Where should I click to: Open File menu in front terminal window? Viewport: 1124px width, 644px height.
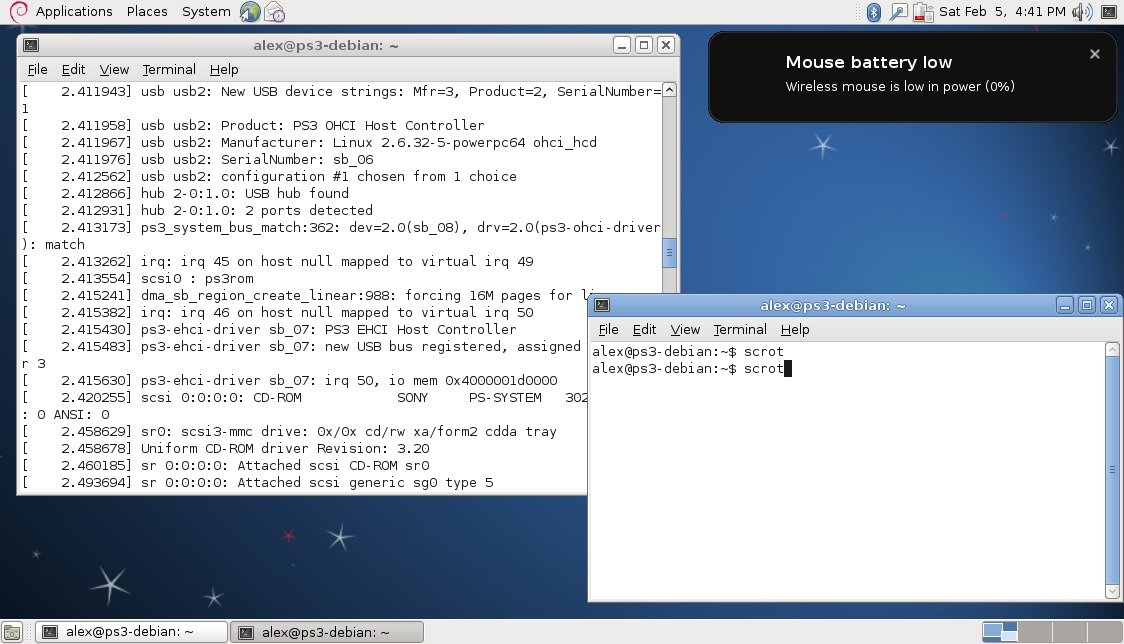coord(608,329)
